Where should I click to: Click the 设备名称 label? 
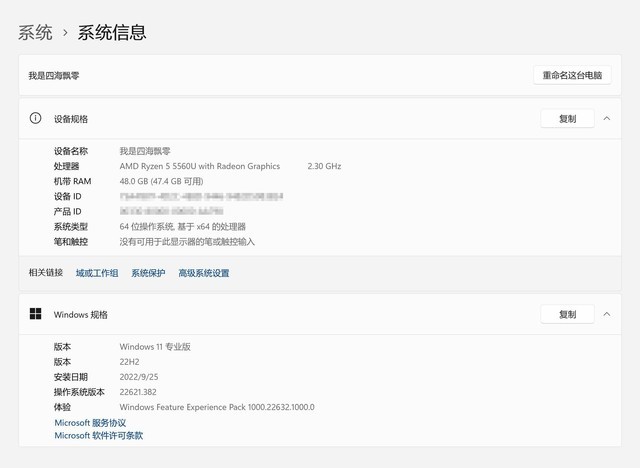[71, 151]
